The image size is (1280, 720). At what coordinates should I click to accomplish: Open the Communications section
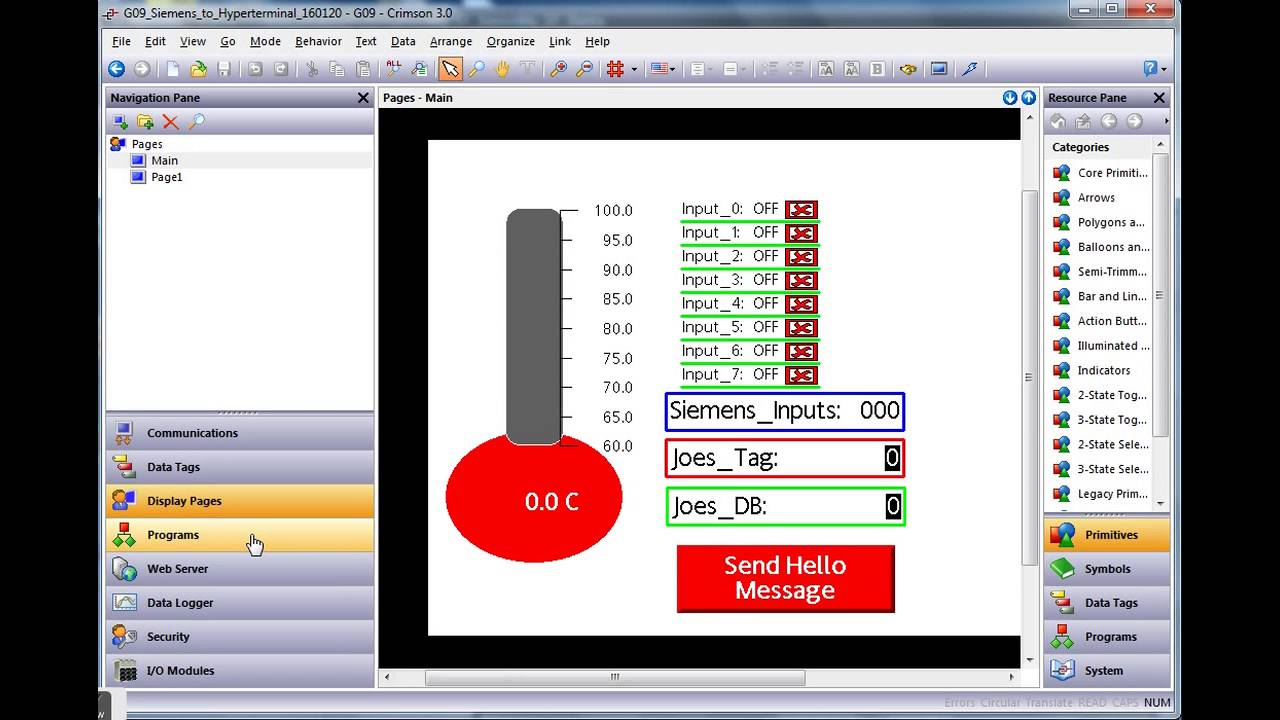click(240, 433)
